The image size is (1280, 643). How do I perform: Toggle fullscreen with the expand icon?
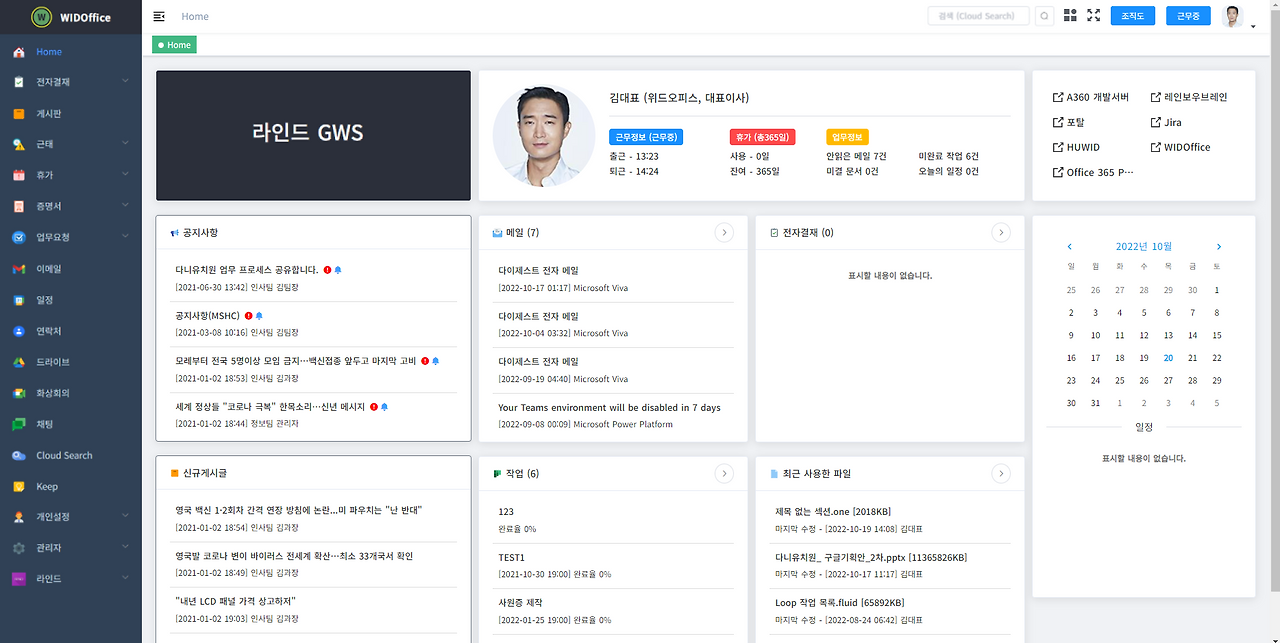tap(1093, 16)
